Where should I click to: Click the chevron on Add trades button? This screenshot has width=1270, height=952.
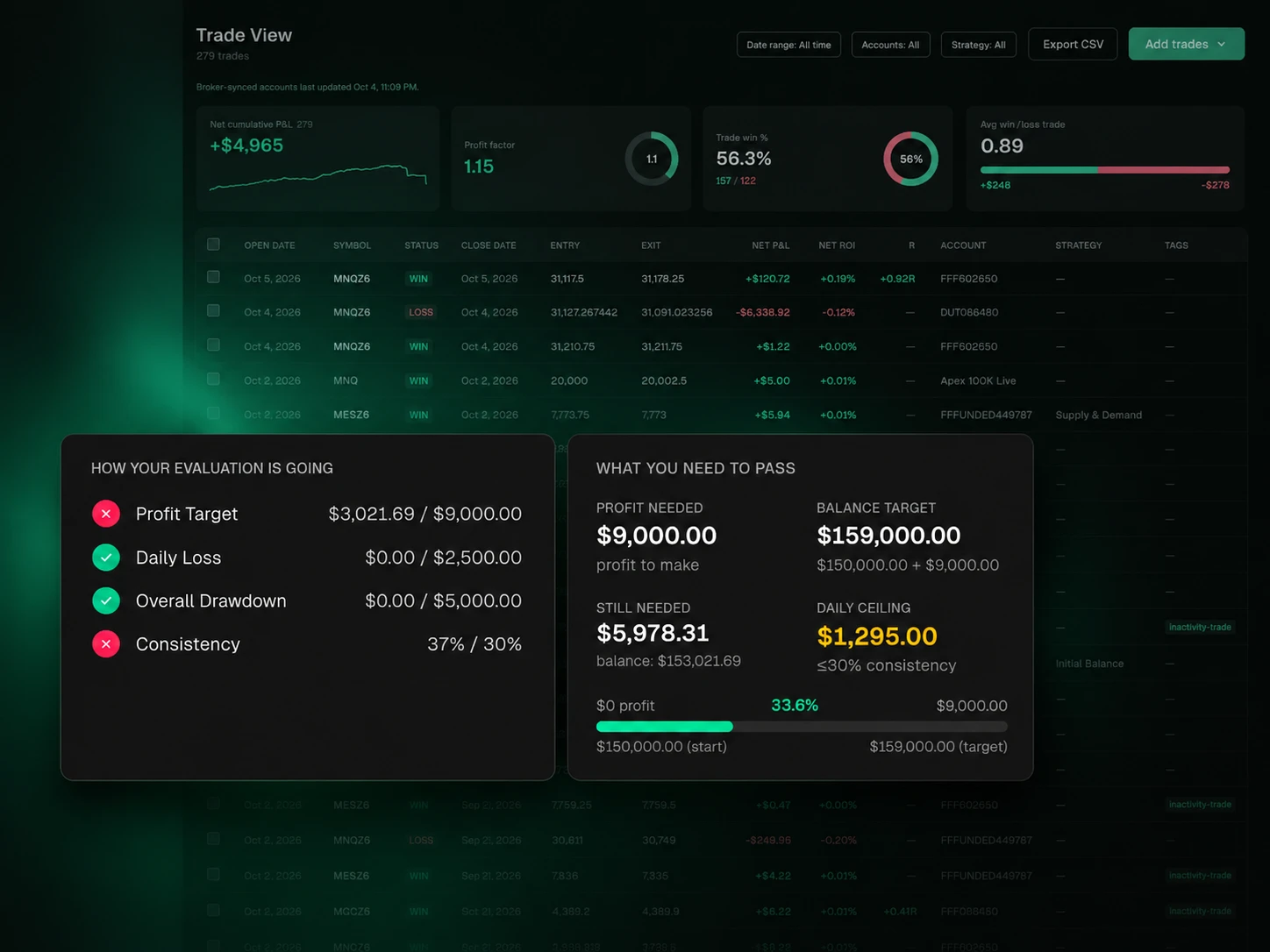pos(1222,44)
